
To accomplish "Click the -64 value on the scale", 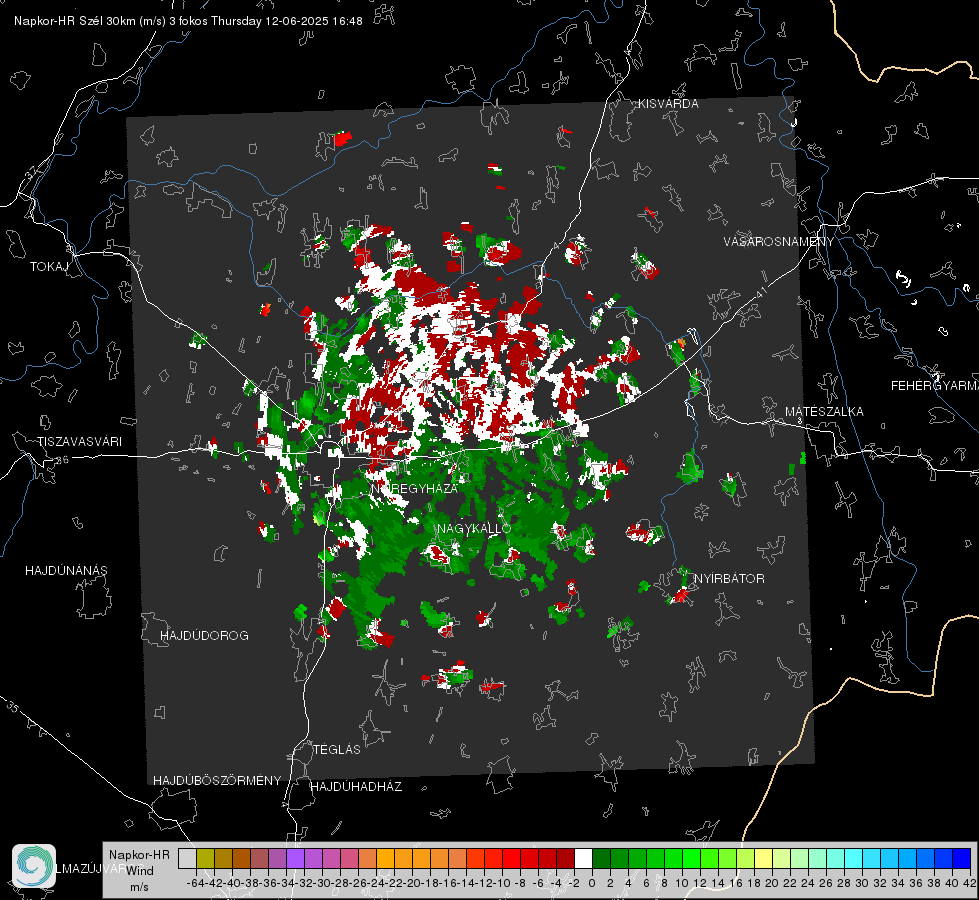I will point(195,883).
